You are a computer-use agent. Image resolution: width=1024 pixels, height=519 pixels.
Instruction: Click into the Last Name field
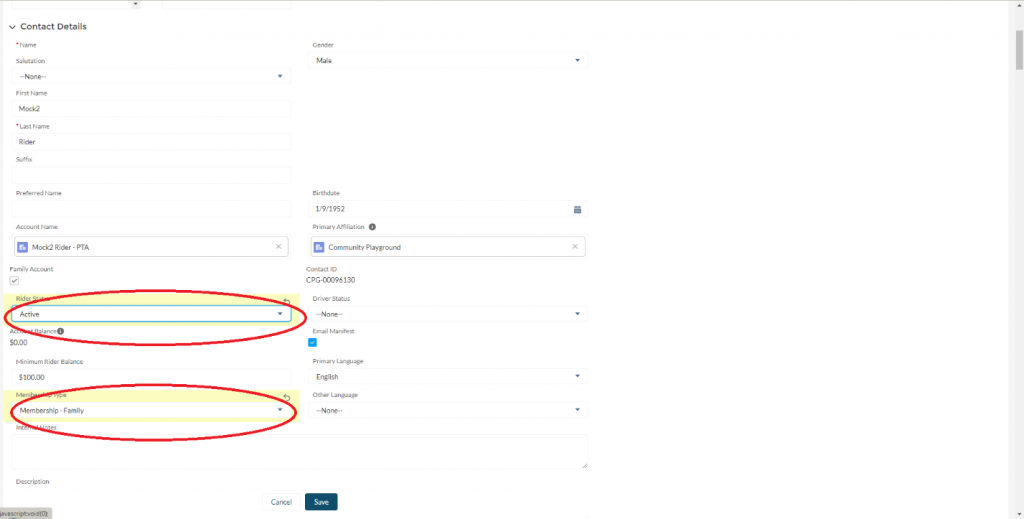pos(152,142)
